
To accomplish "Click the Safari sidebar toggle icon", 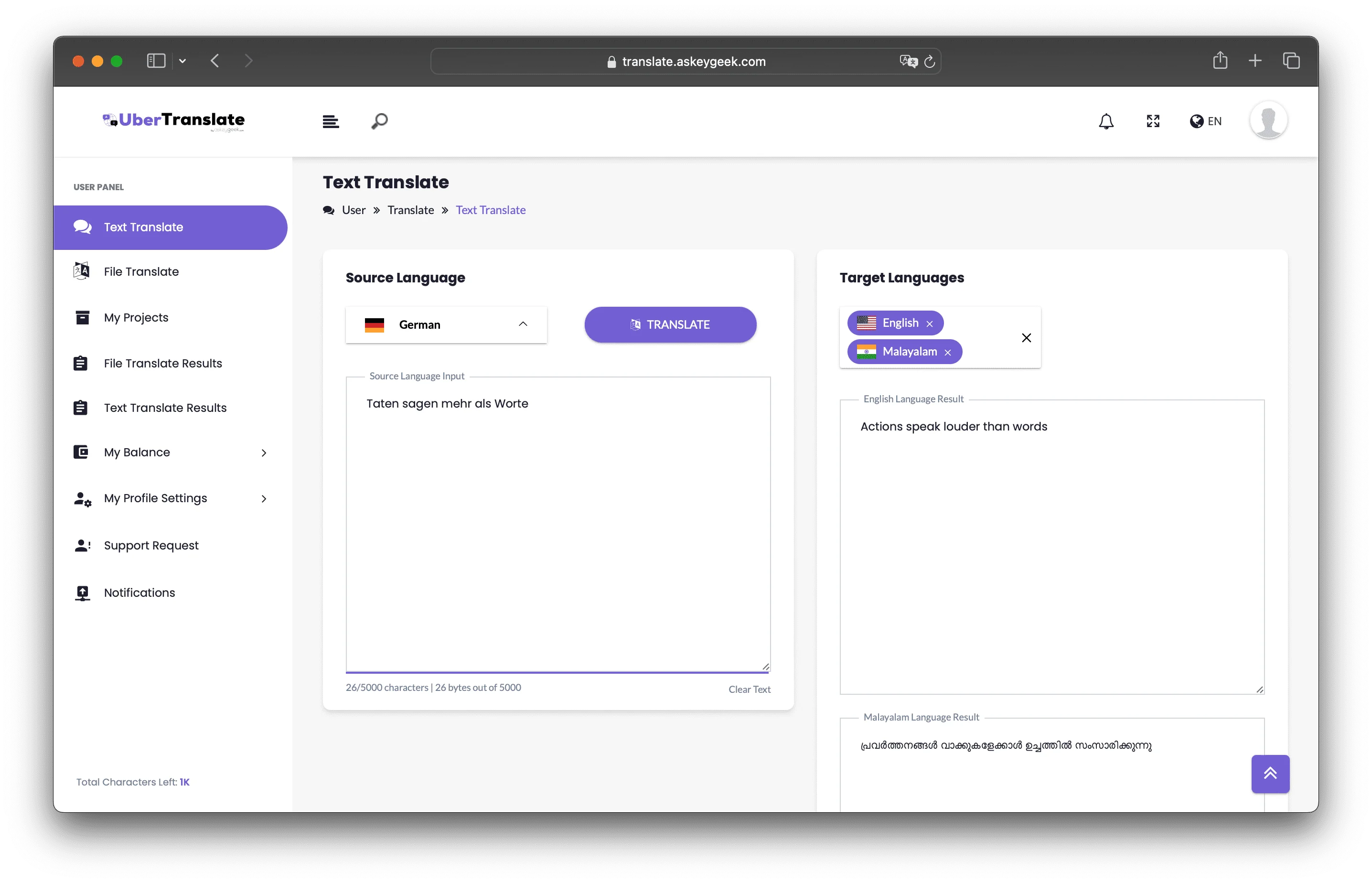I will (156, 61).
